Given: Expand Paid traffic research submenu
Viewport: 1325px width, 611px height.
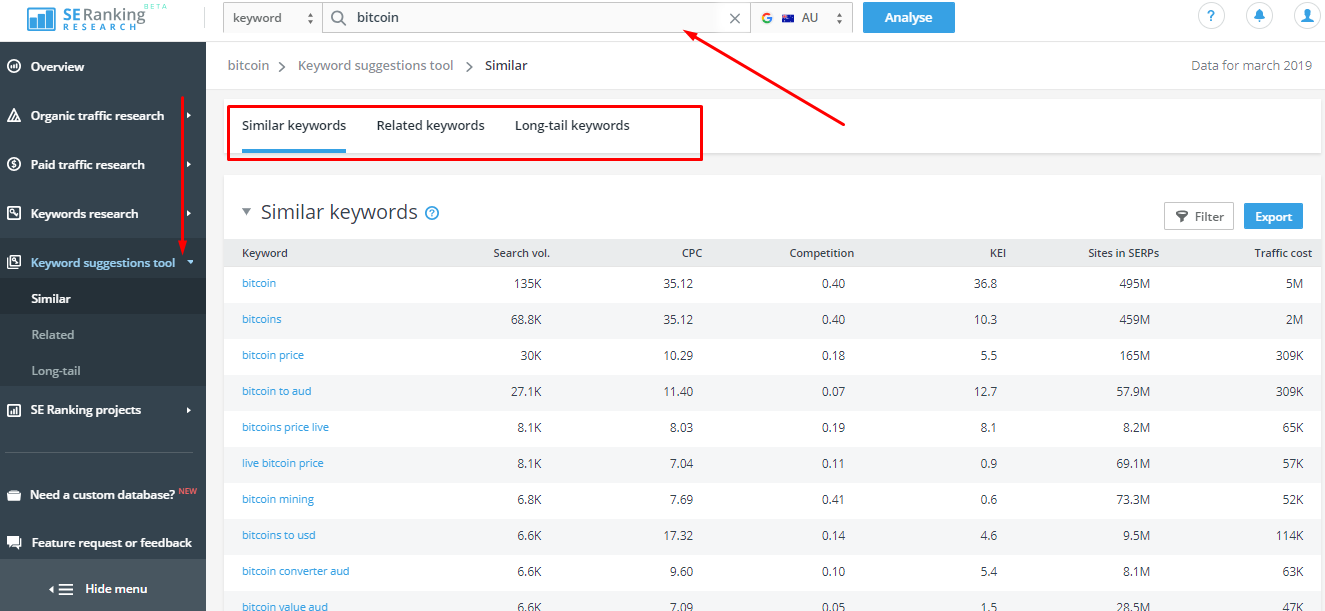Looking at the screenshot, I should pyautogui.click(x=189, y=165).
